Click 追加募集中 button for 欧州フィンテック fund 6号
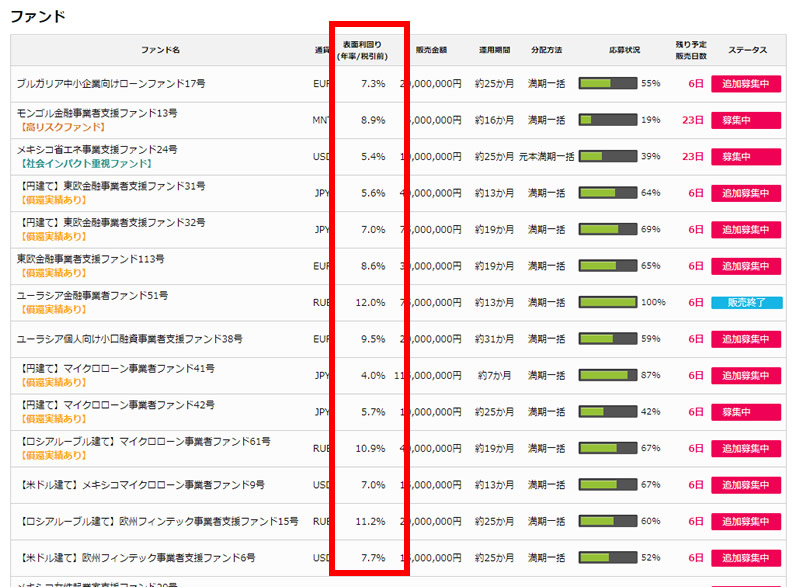The image size is (800, 587). point(745,558)
